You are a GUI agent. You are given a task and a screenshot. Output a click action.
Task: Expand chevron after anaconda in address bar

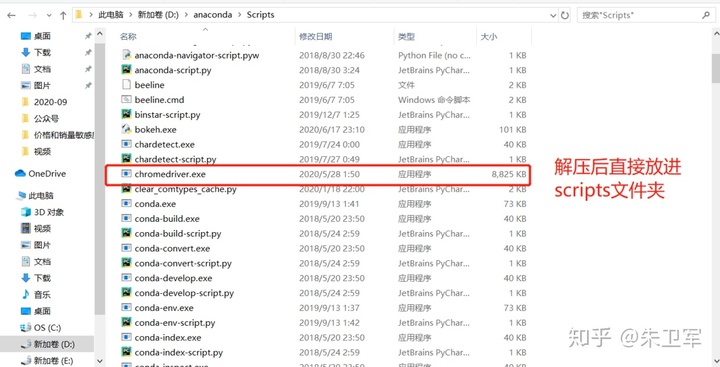click(x=239, y=15)
